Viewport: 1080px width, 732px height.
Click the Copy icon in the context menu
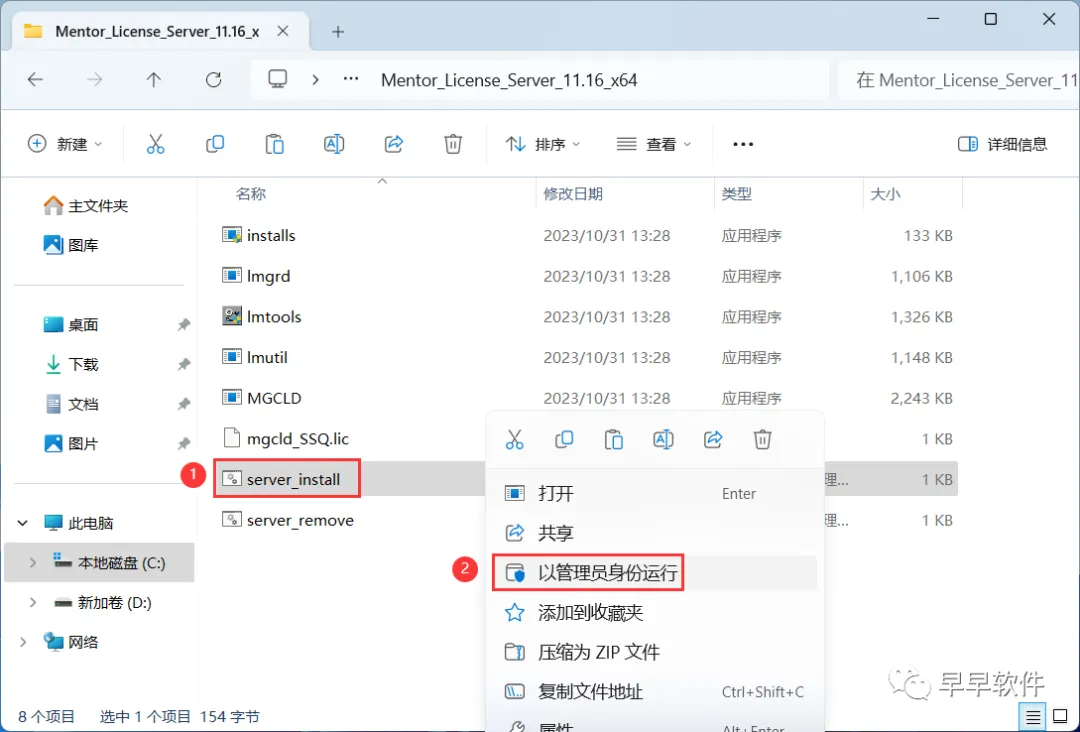click(x=564, y=439)
